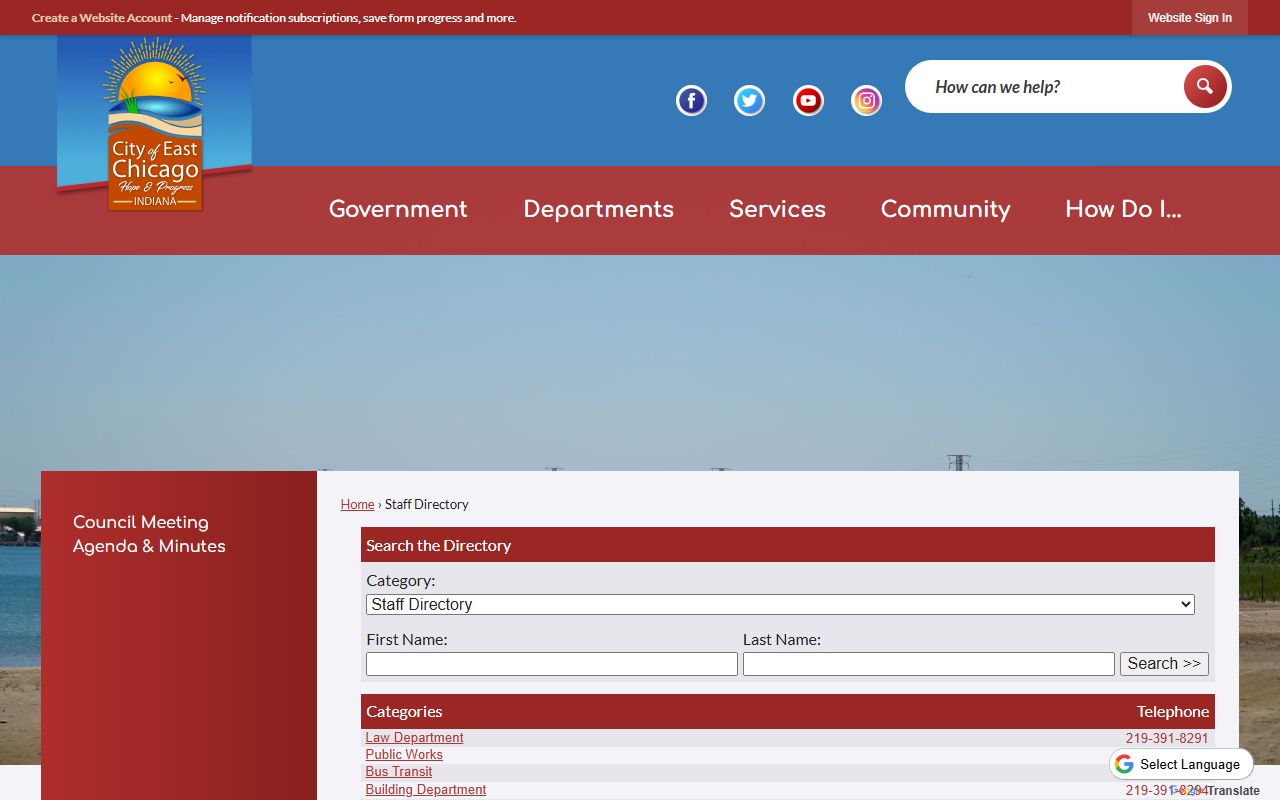This screenshot has width=1280, height=800.
Task: Click into the Last Name field
Action: coord(929,664)
